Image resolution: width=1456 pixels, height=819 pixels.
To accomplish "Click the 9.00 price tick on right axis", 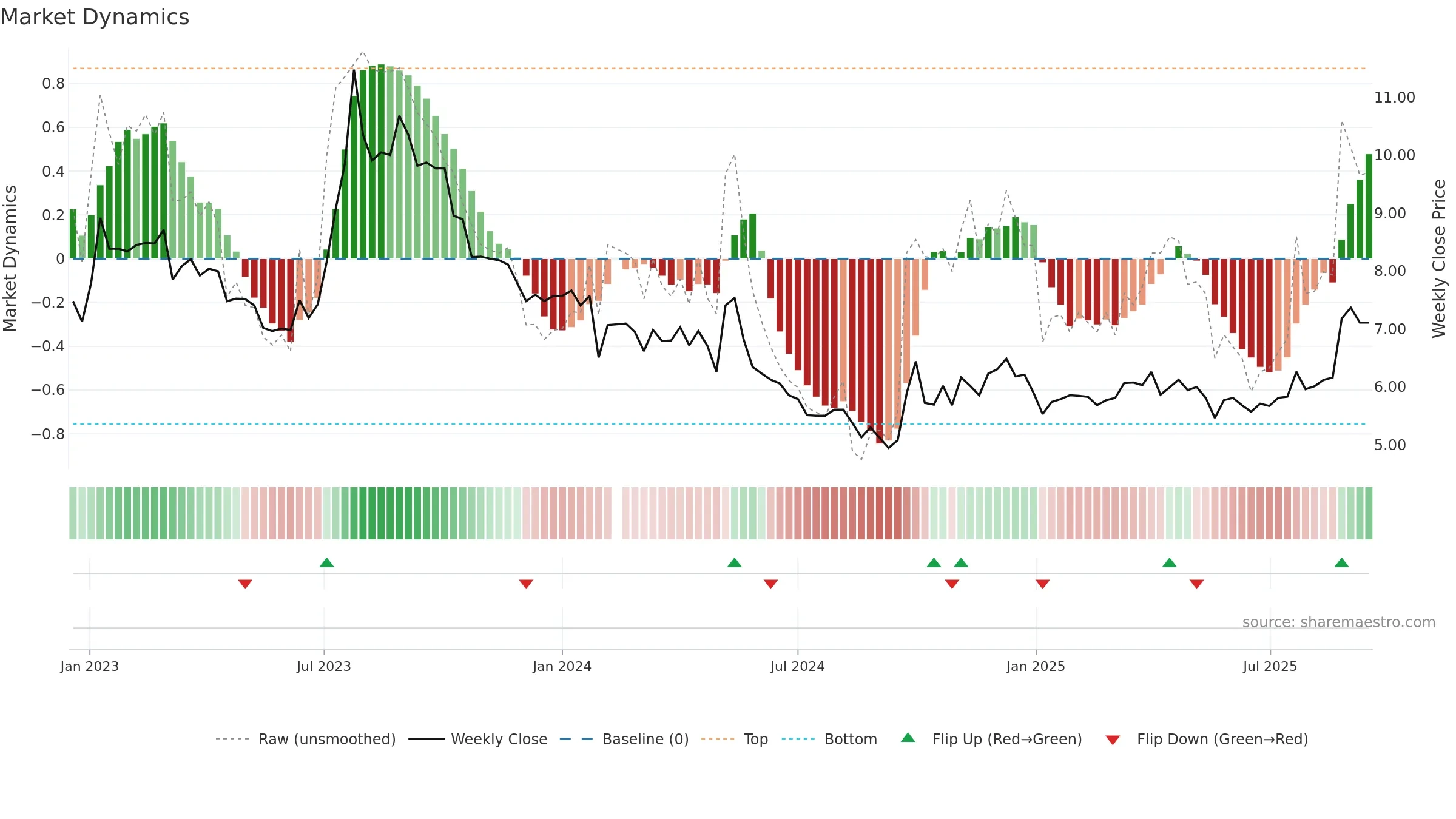I will pos(1390,213).
